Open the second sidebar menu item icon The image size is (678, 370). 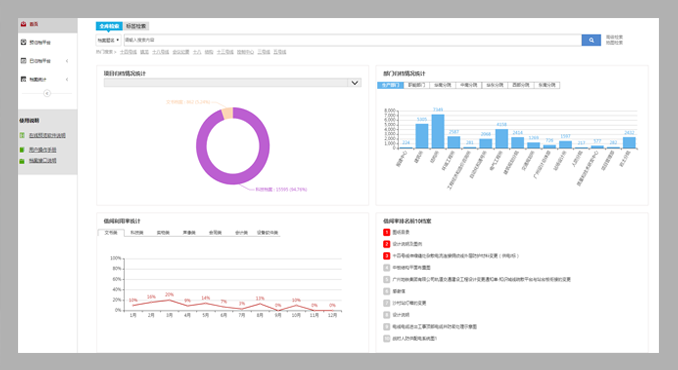click(23, 42)
